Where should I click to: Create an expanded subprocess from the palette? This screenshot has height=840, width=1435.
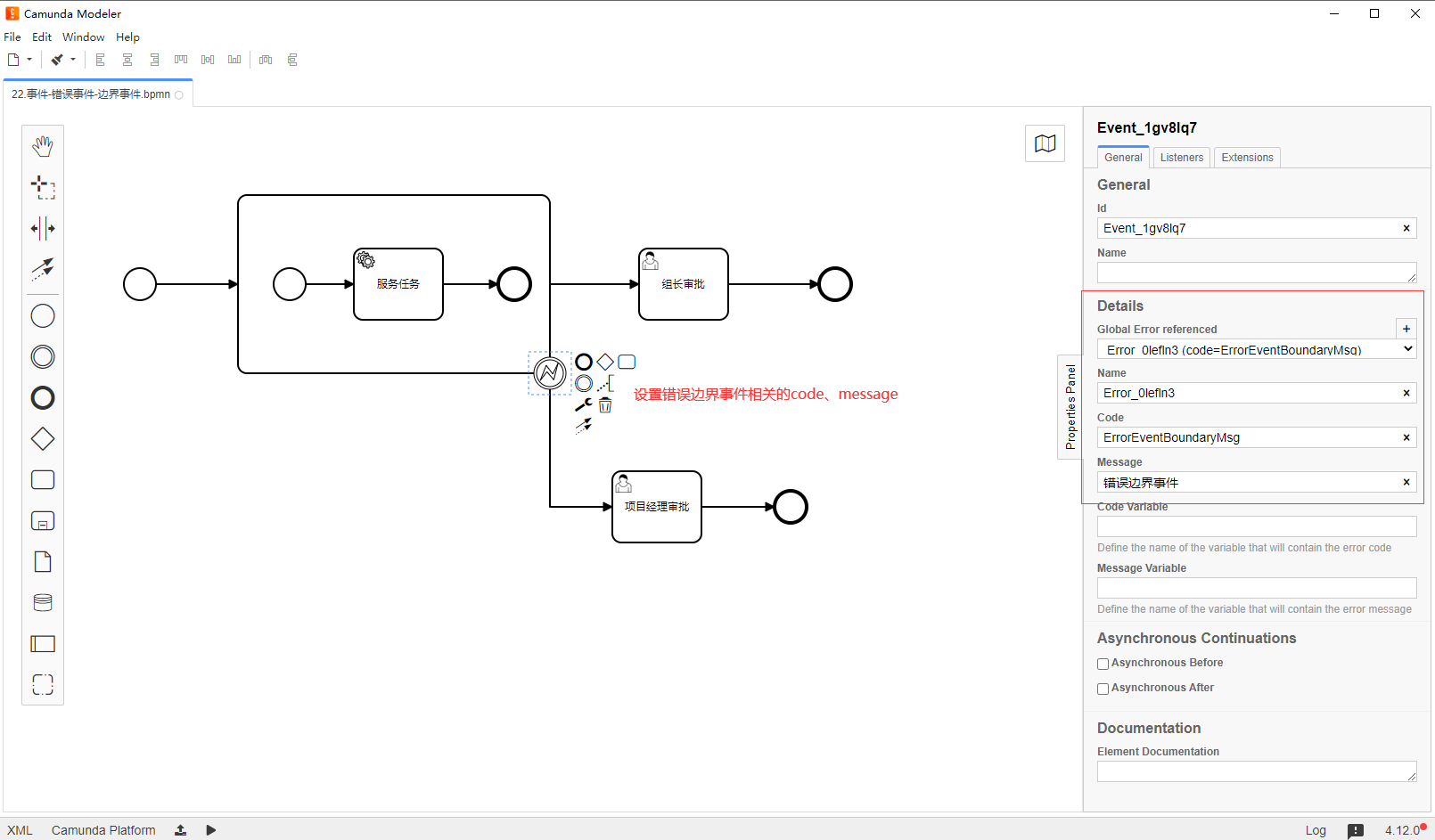[43, 521]
